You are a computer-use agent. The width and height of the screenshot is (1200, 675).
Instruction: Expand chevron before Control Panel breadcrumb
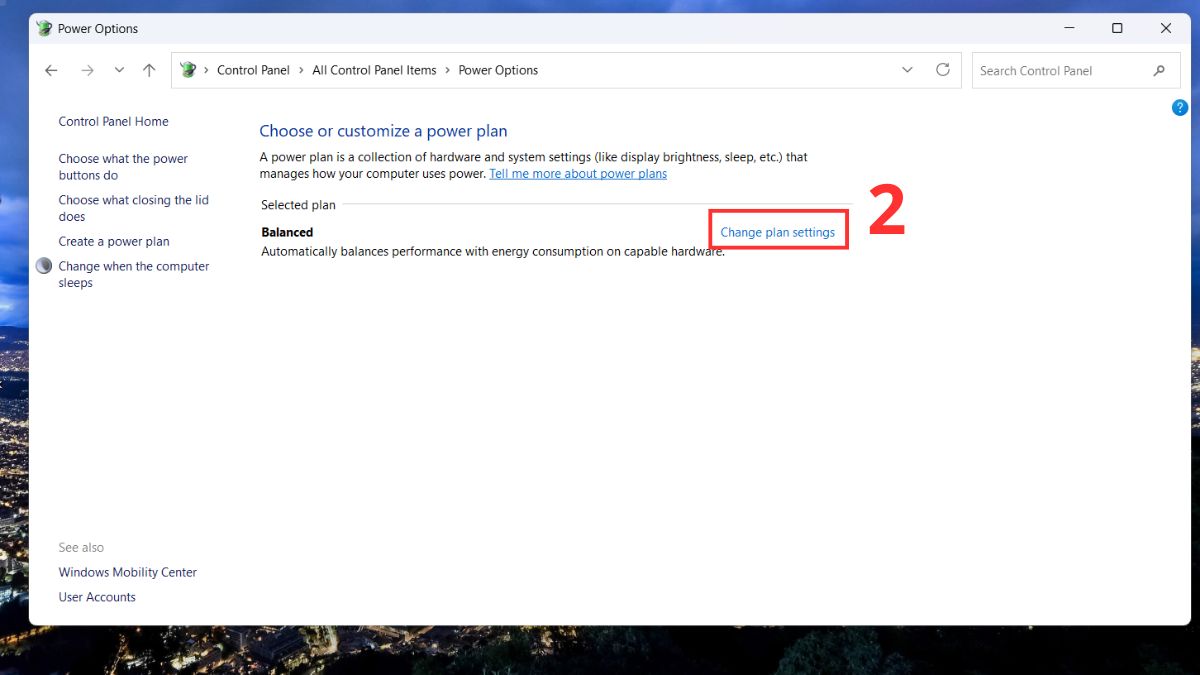click(206, 70)
